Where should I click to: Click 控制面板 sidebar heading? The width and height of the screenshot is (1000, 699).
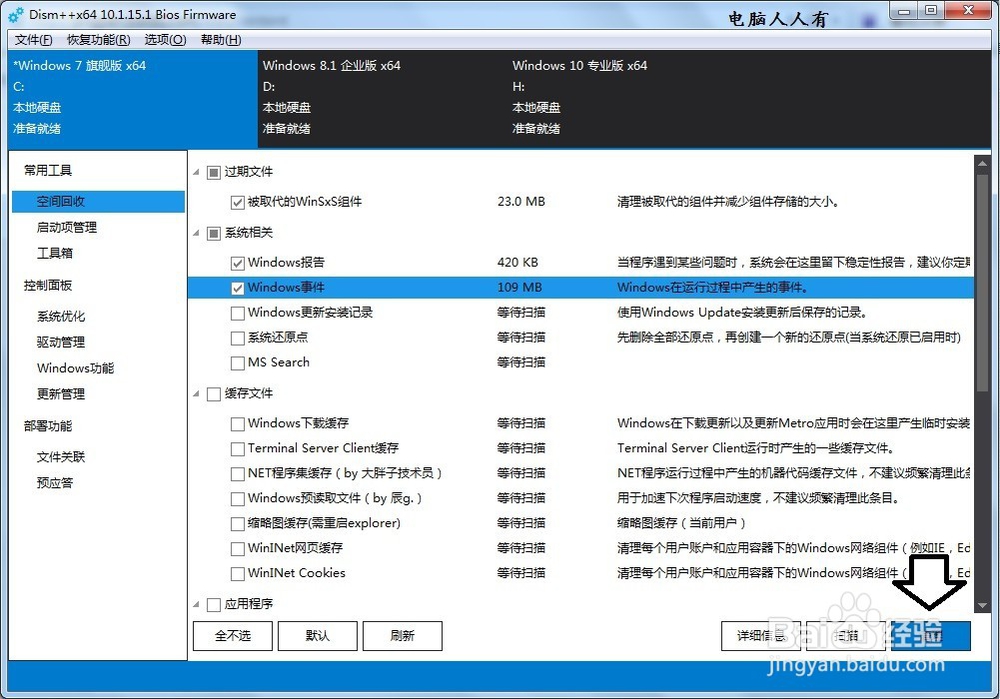pos(48,285)
